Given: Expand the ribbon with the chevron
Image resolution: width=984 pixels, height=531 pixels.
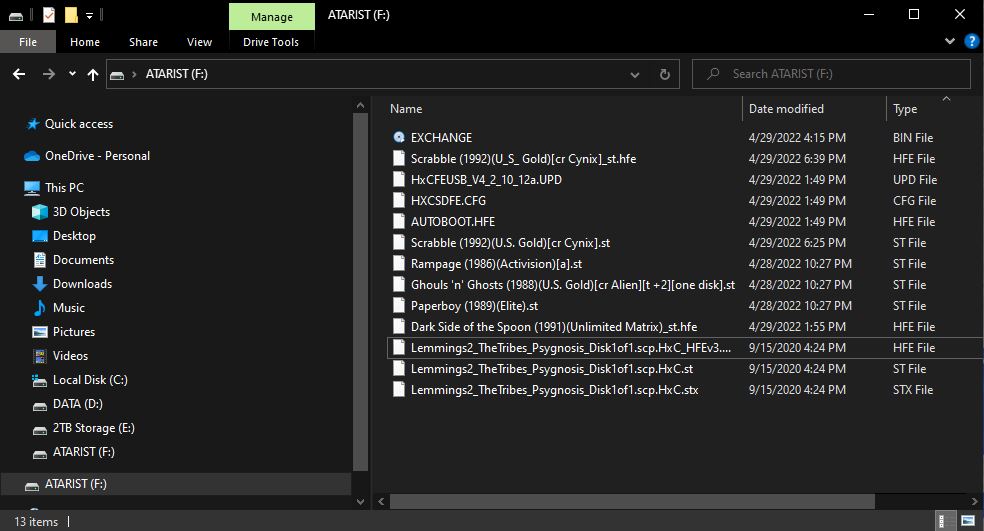Looking at the screenshot, I should (949, 41).
